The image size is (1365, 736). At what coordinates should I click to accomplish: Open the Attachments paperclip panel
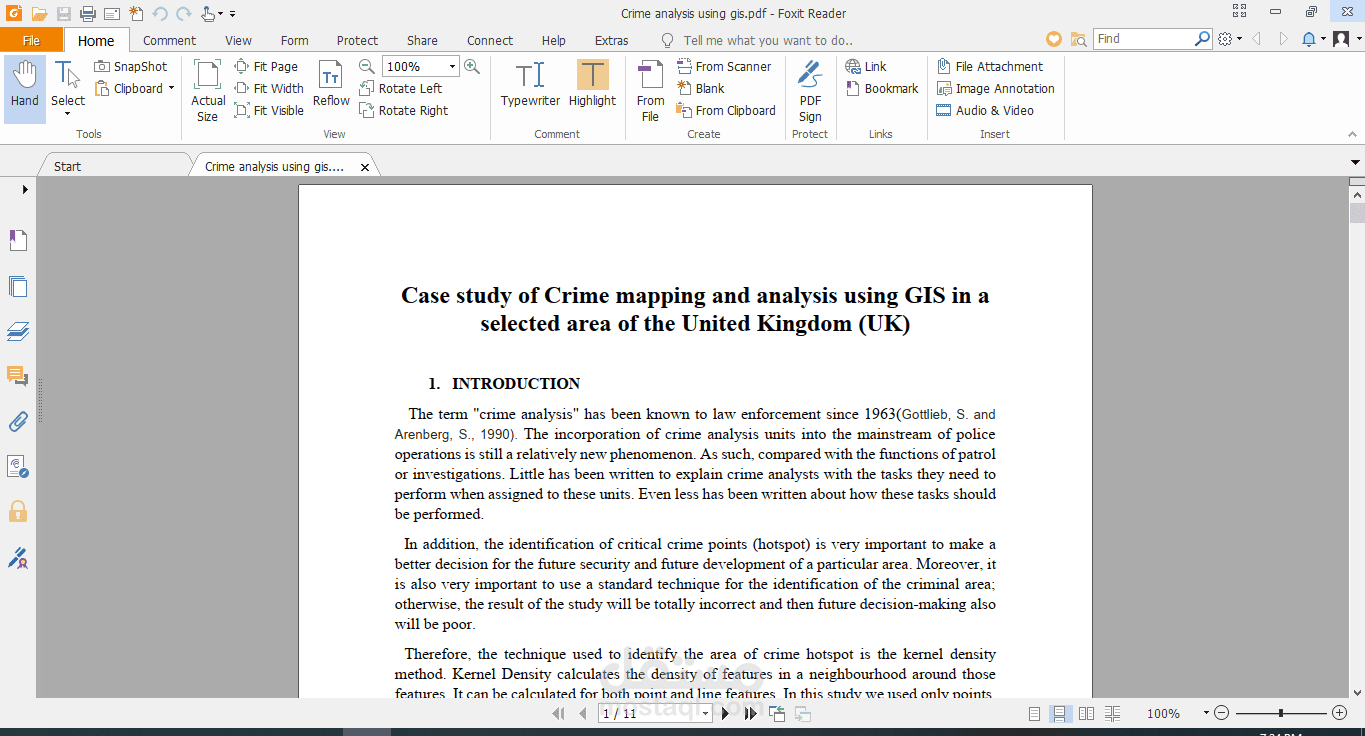click(x=18, y=421)
